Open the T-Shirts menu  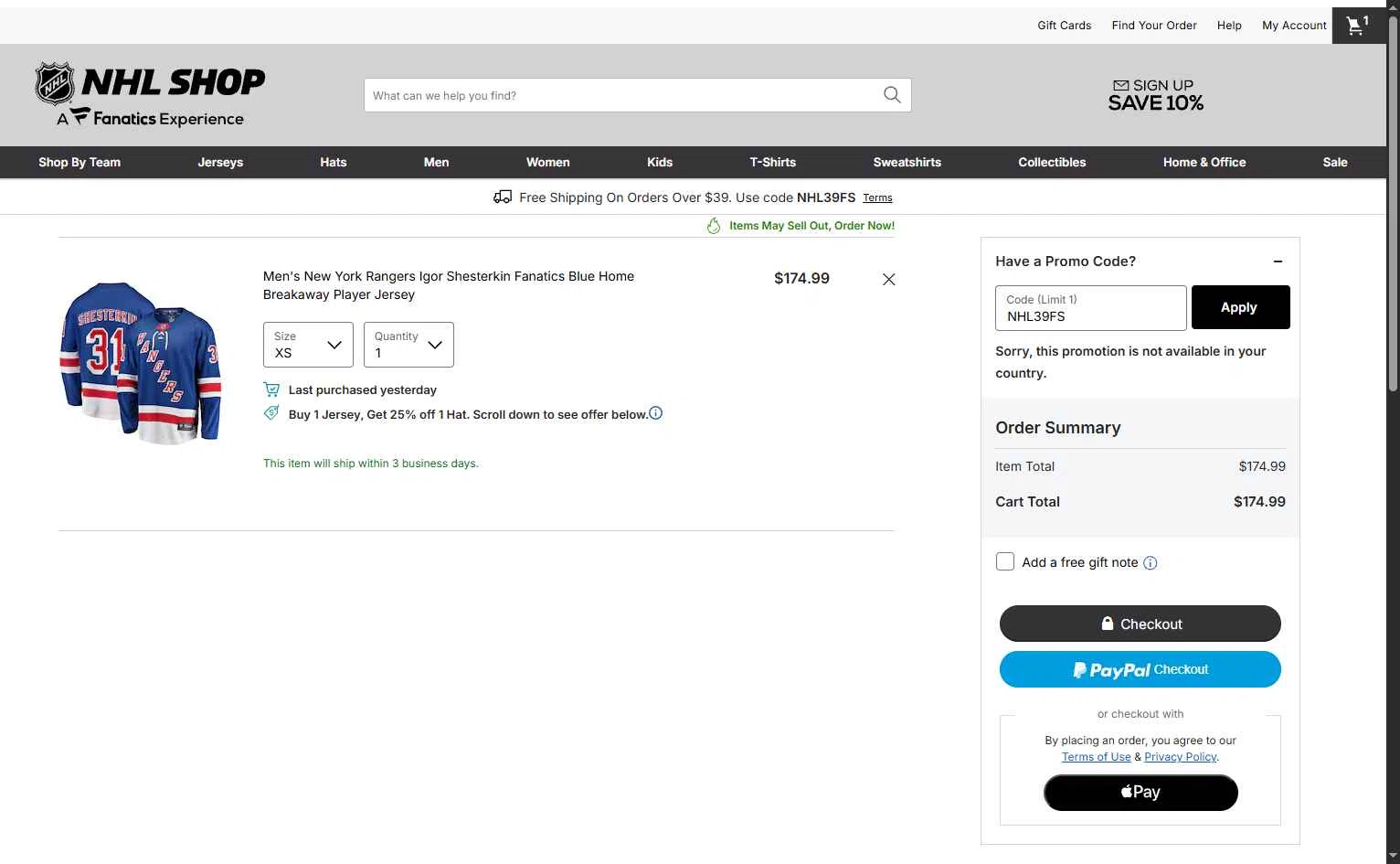[773, 162]
